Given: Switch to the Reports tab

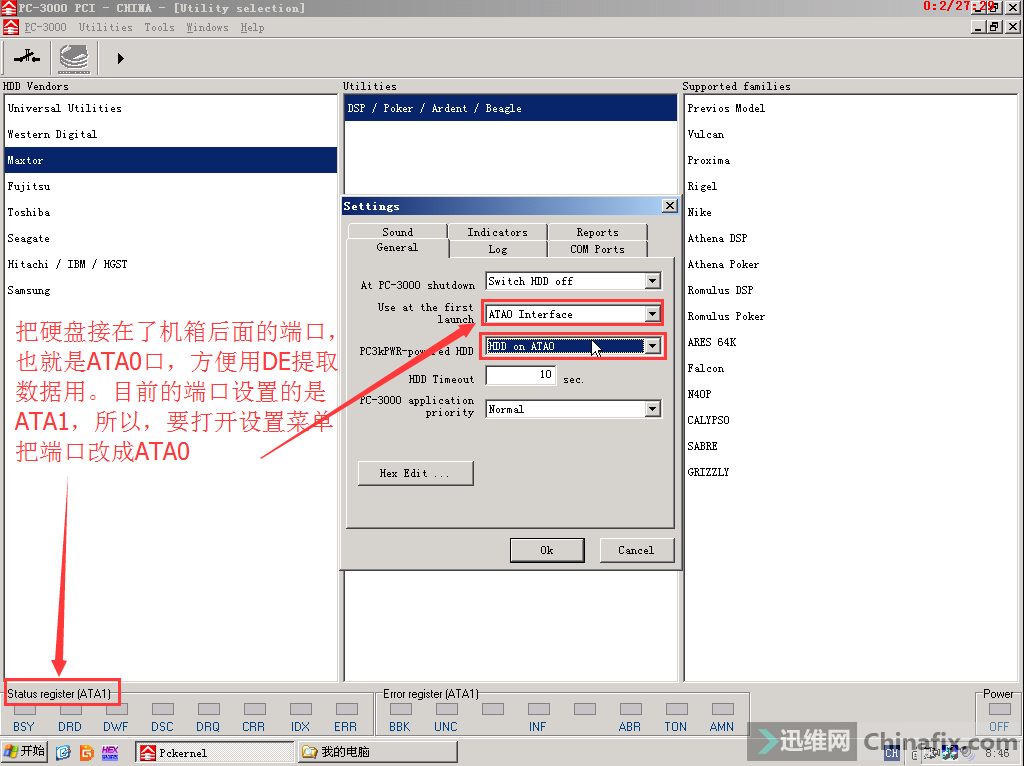Looking at the screenshot, I should click(x=598, y=232).
